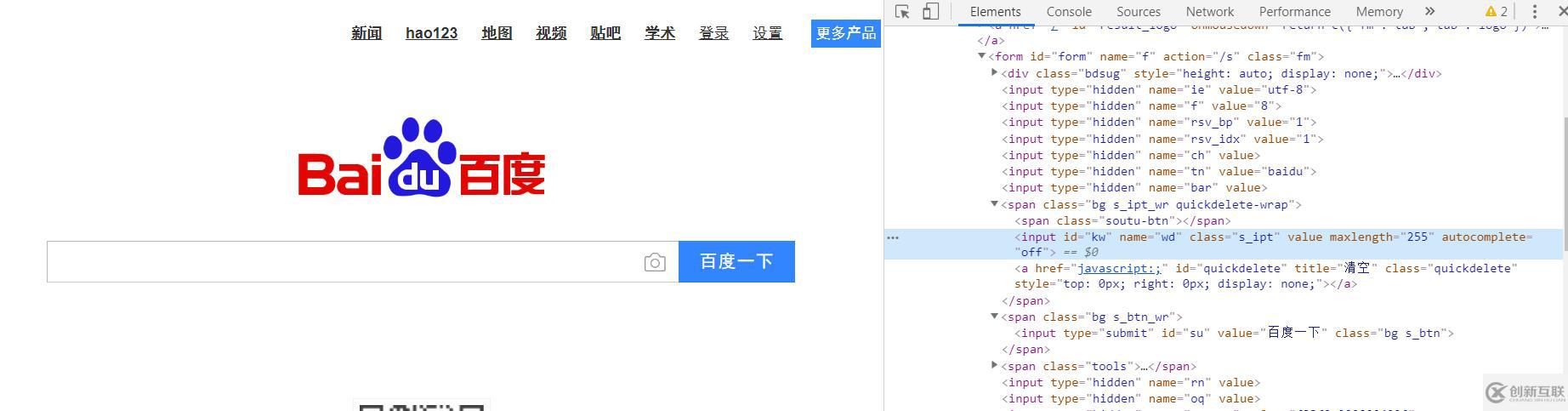Click the ellipsis beside the selected input node

pyautogui.click(x=893, y=237)
